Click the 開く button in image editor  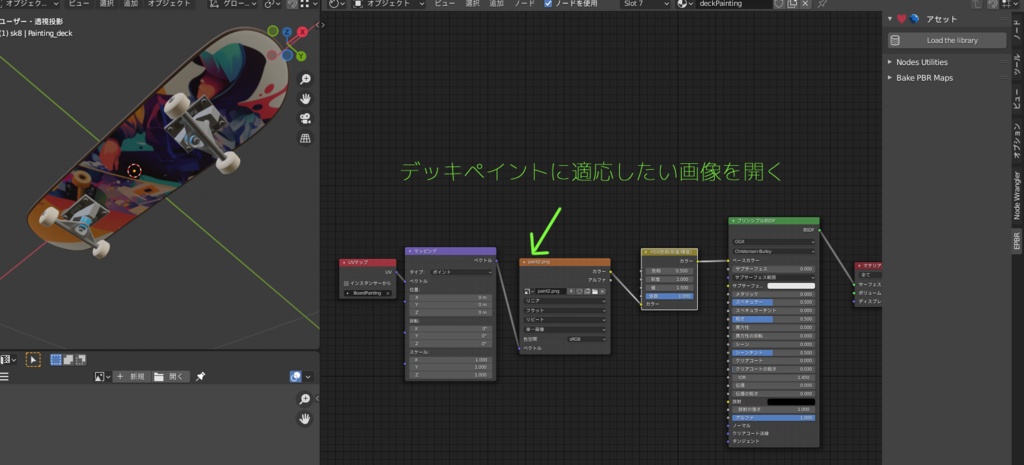pyautogui.click(x=170, y=377)
